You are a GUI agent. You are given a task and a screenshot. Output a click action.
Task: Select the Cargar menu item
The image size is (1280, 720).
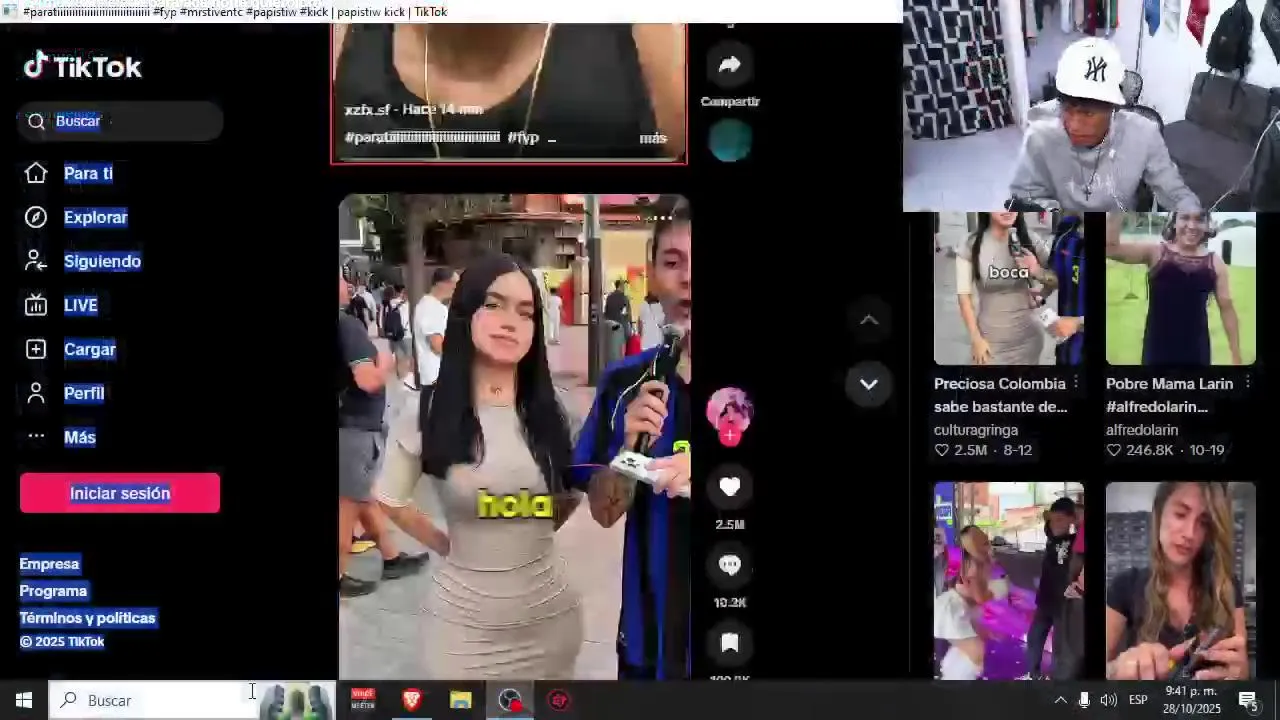pos(90,349)
